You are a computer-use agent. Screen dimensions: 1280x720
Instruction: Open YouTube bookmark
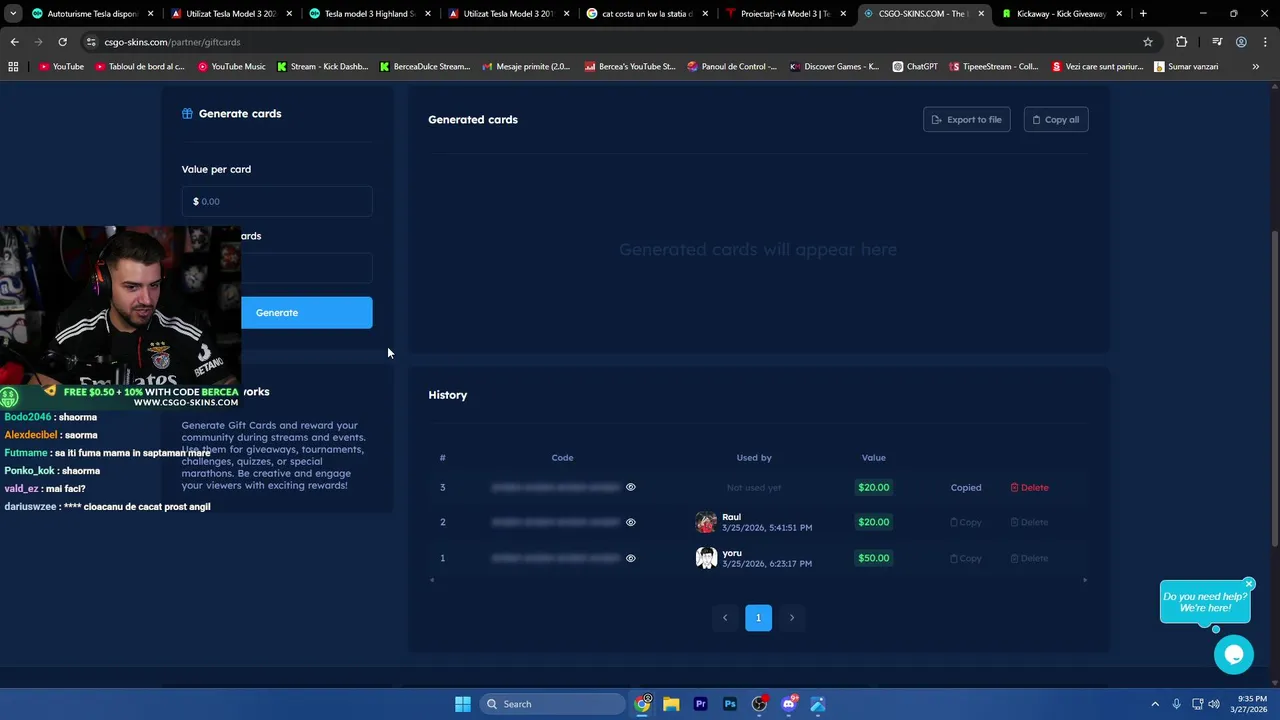(x=61, y=66)
